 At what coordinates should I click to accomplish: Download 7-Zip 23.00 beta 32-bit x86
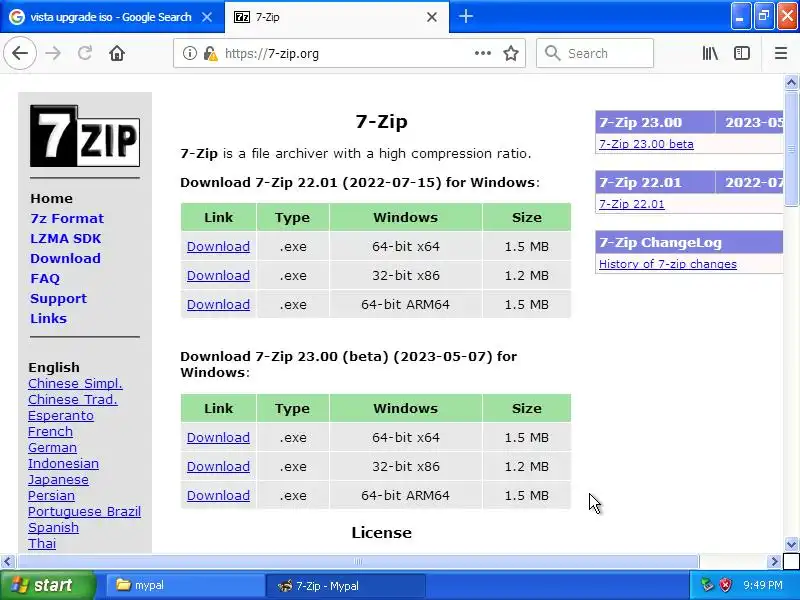218,467
